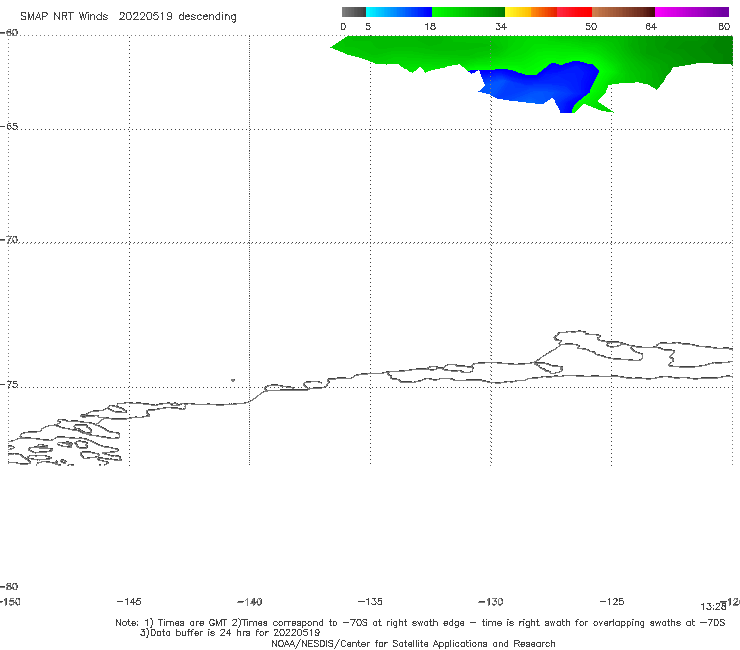Screen dimensions: 740x650
Task: Click the latitude label '-70'
Action: [9, 240]
